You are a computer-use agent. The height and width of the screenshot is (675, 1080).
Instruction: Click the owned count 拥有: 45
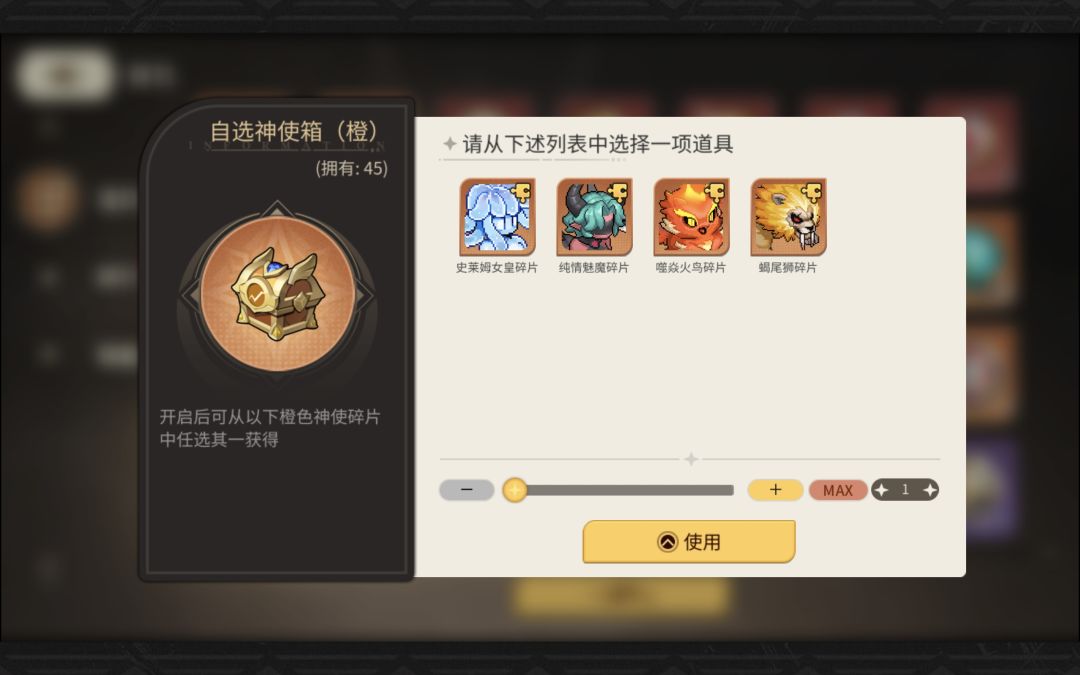click(351, 168)
